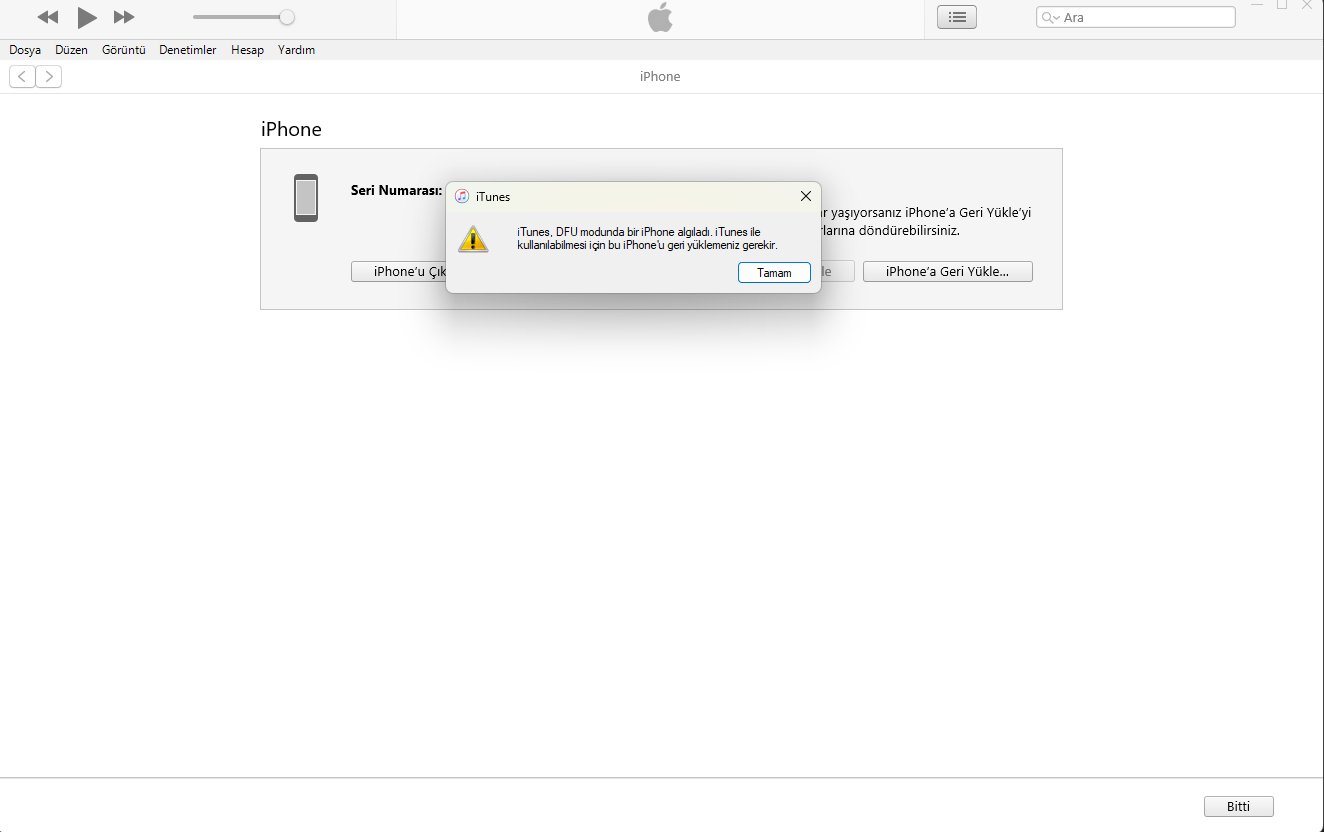Click the fast-forward (next track) button
This screenshot has height=832, width=1324.
124,17
